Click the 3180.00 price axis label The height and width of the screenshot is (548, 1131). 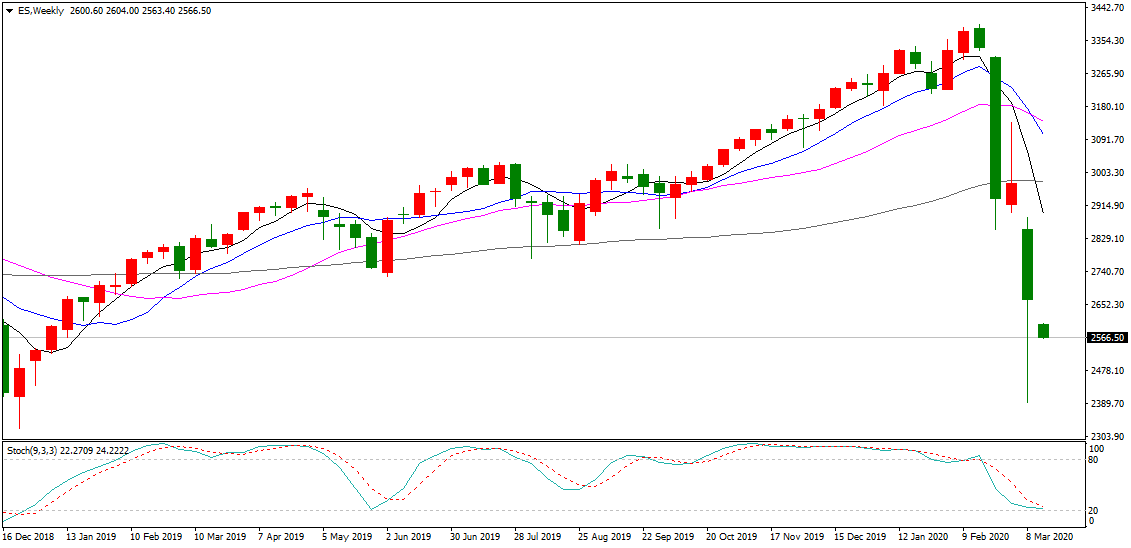coord(1107,107)
